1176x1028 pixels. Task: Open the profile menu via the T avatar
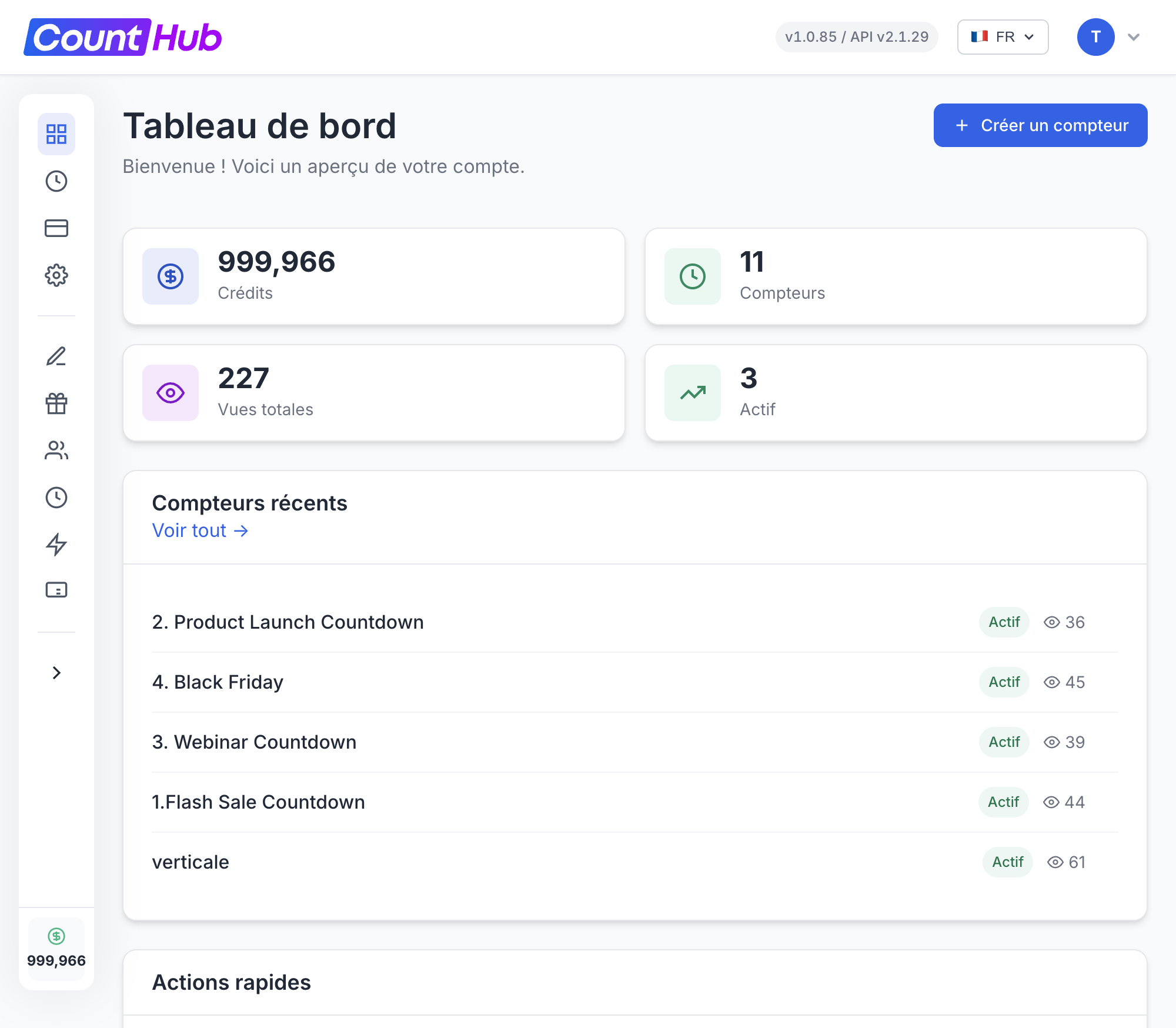click(1095, 36)
